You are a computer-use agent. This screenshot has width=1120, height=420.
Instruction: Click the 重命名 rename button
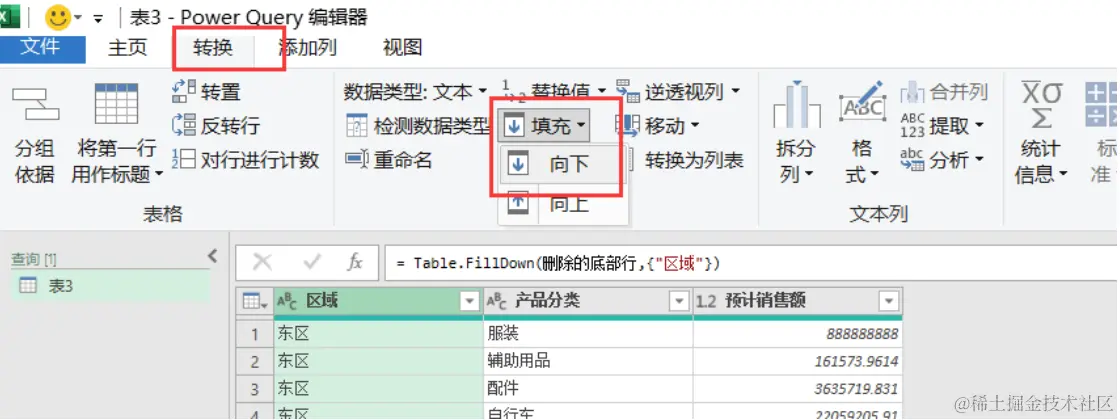click(389, 159)
